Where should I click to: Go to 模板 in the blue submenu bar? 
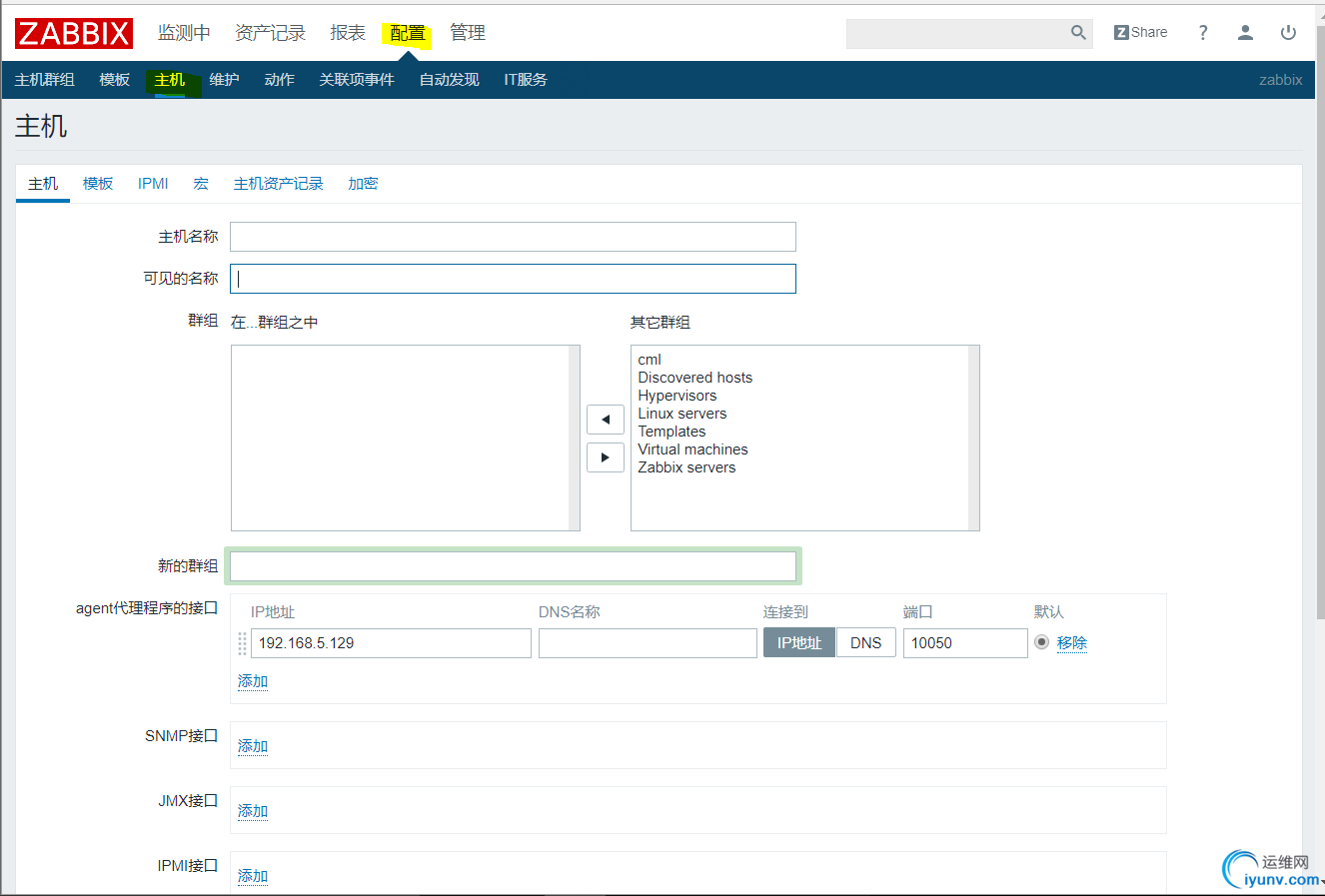pos(115,80)
